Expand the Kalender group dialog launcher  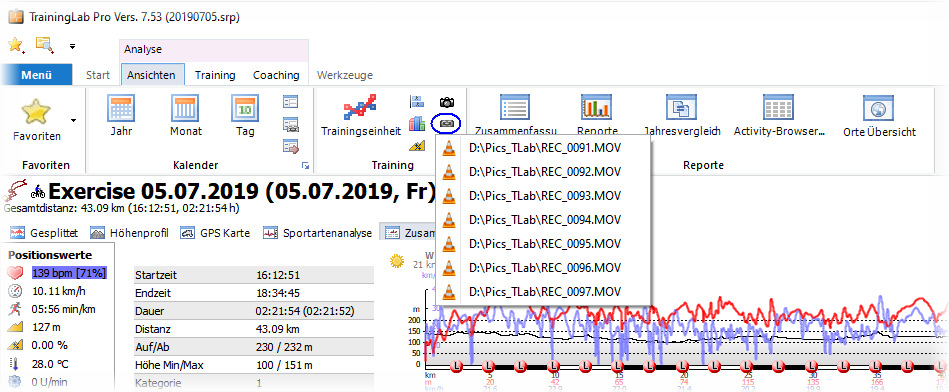[x=306, y=166]
